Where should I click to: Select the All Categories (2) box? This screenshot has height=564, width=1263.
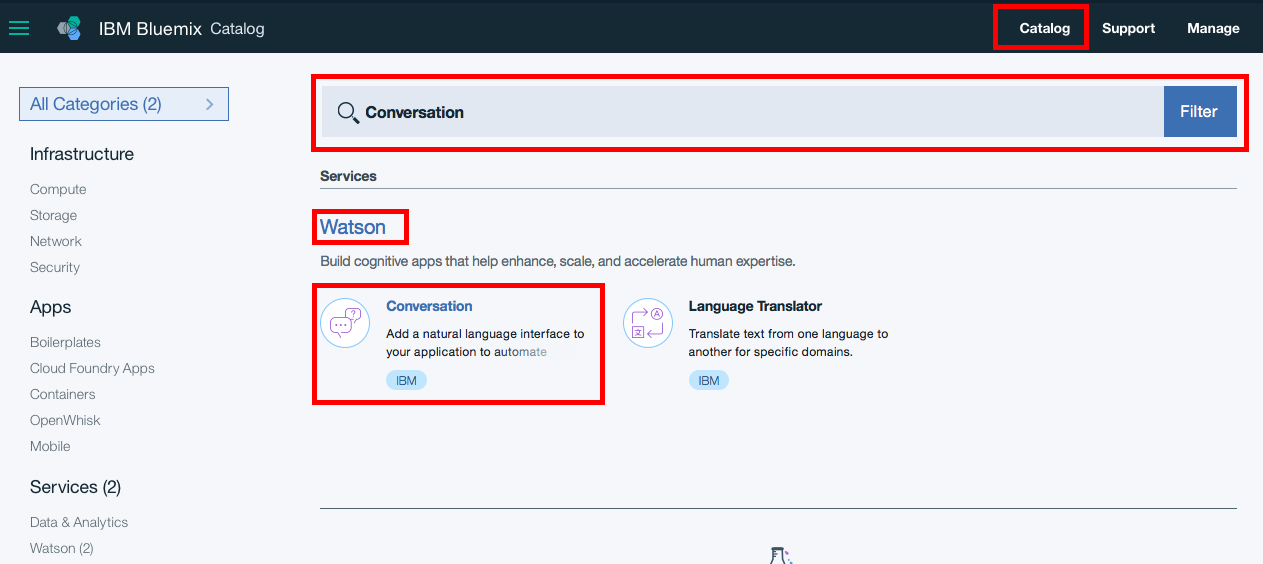tap(124, 104)
